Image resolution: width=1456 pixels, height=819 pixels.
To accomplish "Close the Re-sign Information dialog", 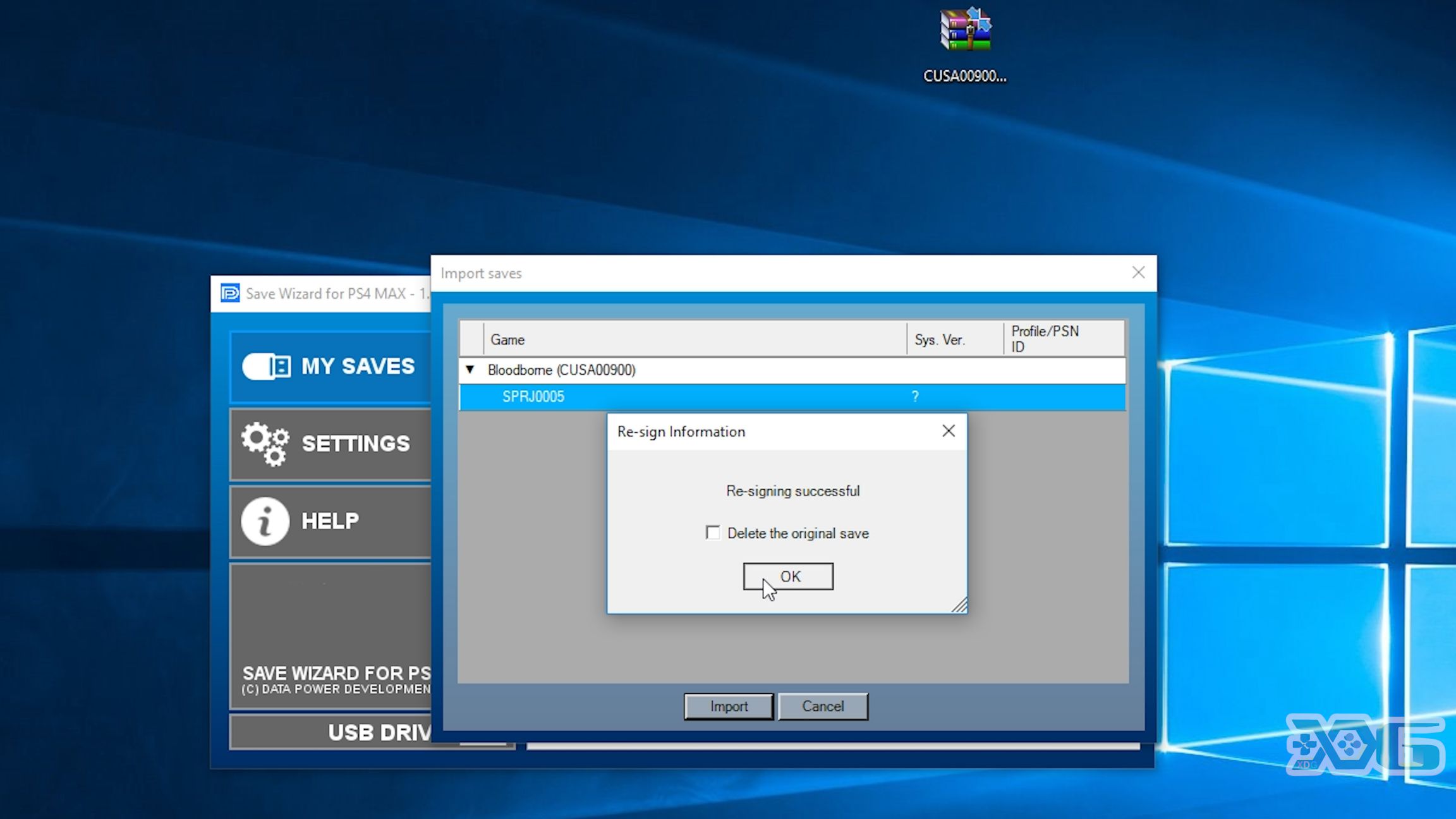I will (x=948, y=431).
